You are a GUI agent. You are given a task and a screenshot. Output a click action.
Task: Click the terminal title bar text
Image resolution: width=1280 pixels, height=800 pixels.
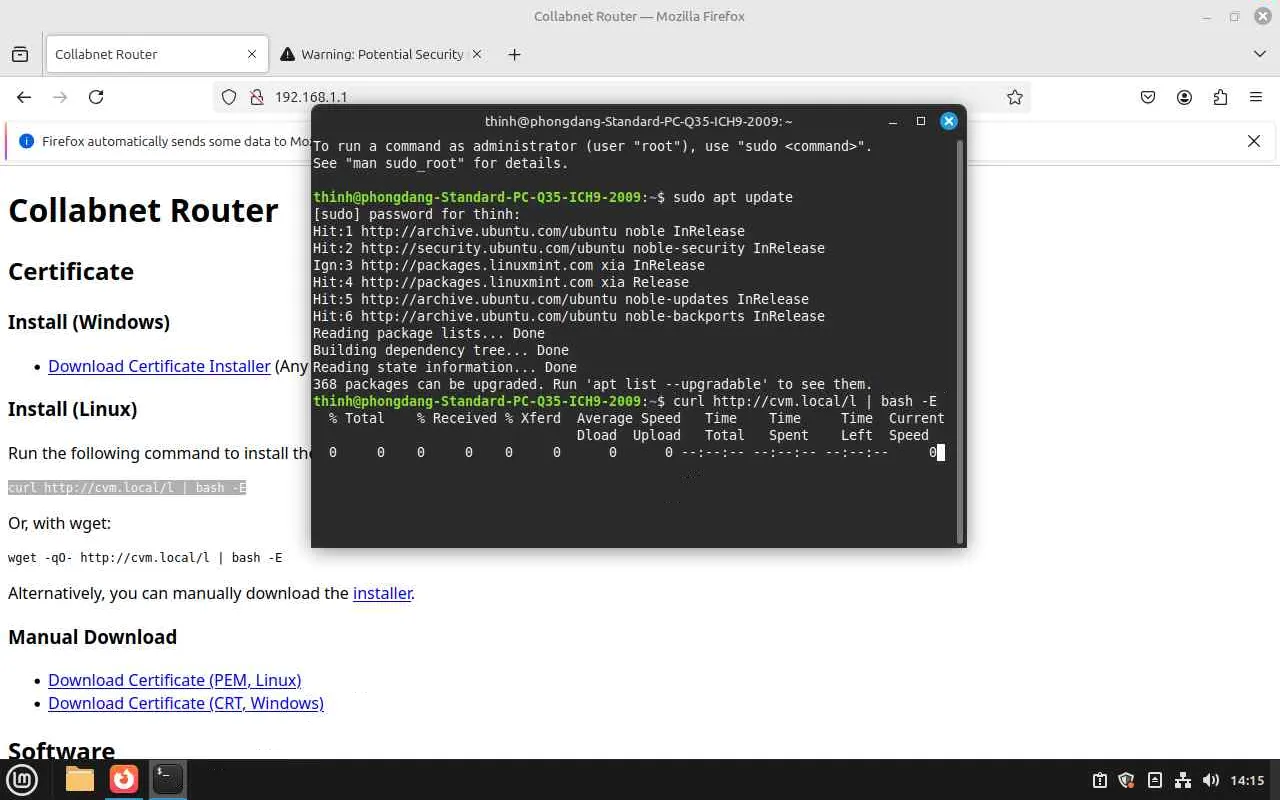[638, 121]
